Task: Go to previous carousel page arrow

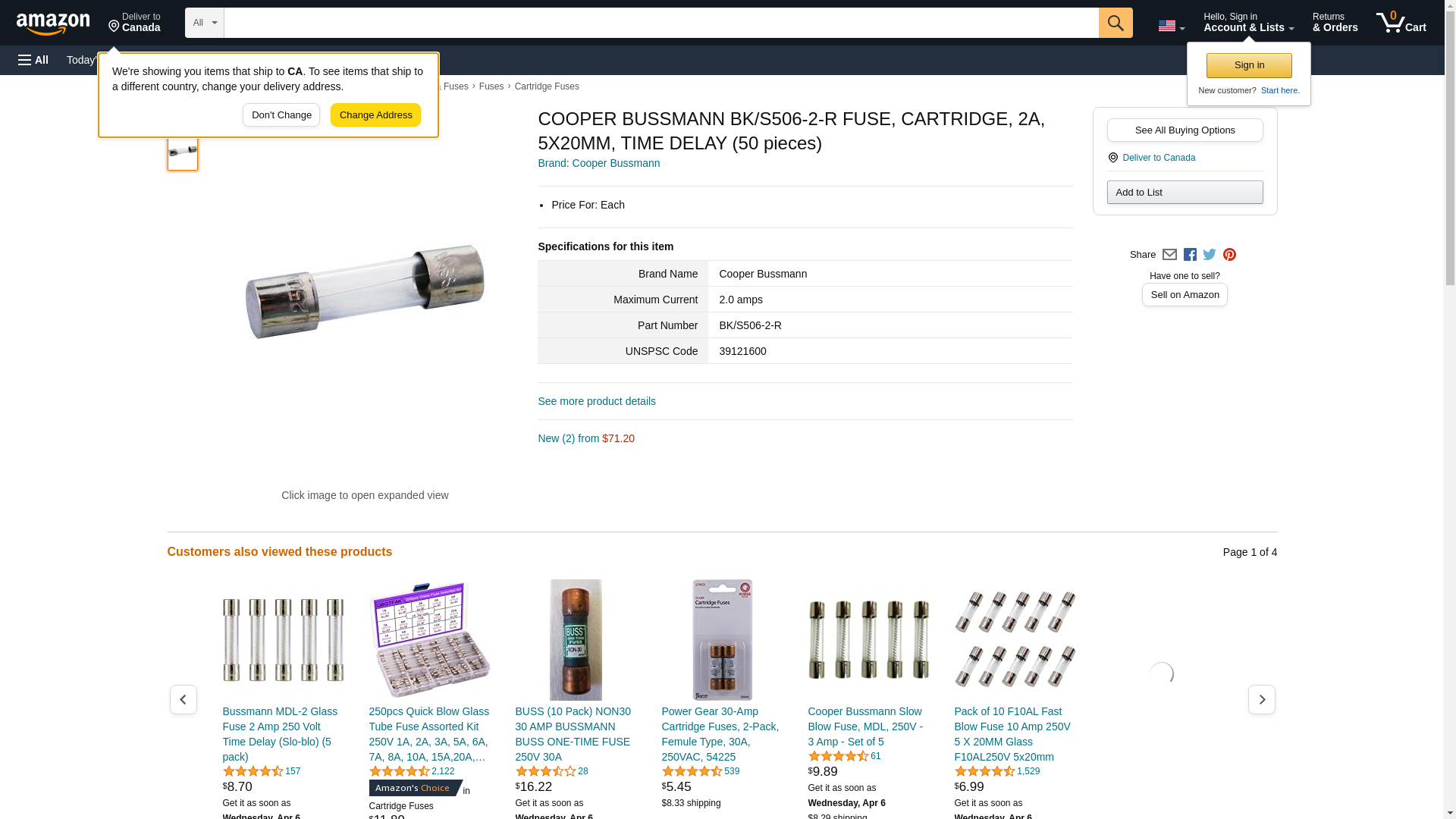Action: 183,699
